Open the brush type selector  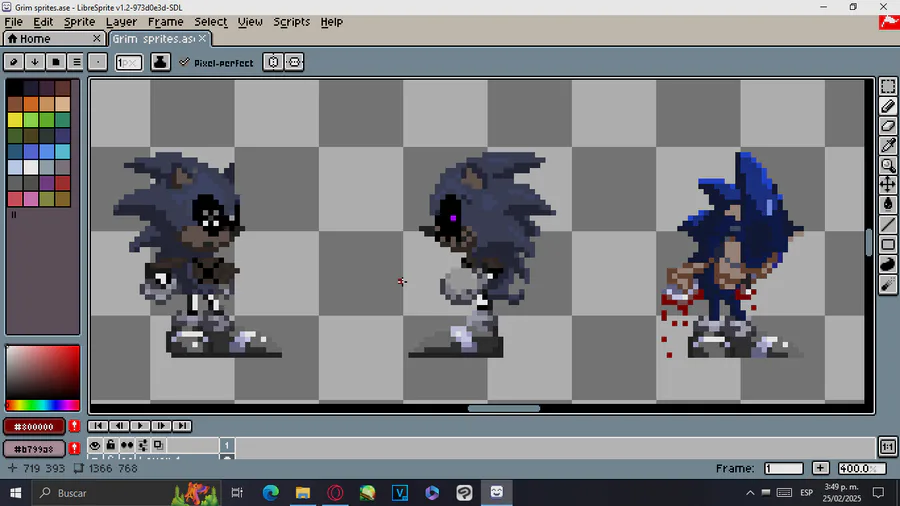[x=98, y=62]
